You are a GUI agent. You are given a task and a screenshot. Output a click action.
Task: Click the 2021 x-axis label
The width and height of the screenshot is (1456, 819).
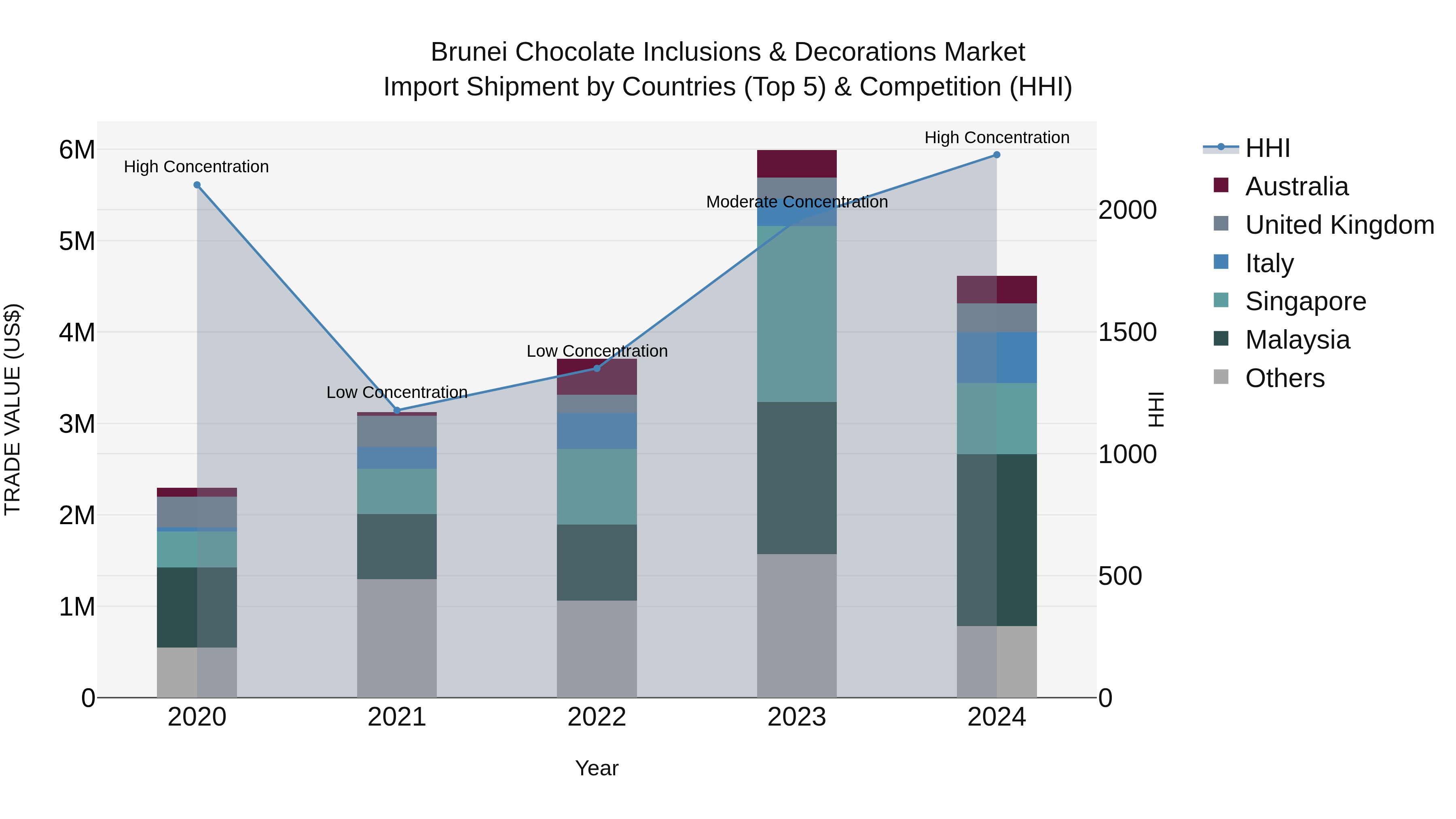click(397, 717)
